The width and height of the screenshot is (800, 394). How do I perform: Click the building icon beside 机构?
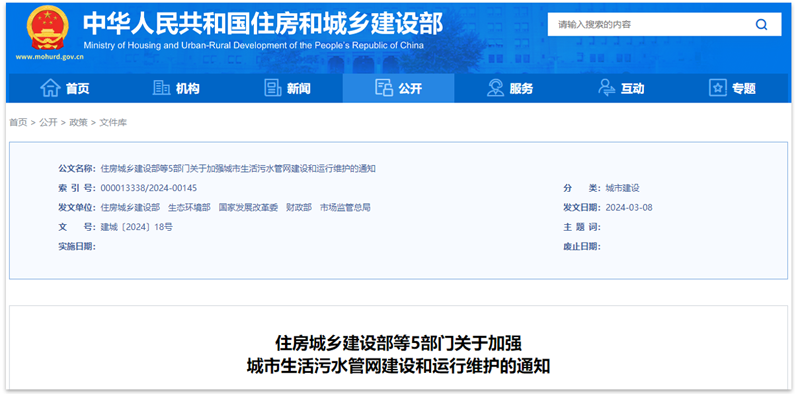point(161,88)
